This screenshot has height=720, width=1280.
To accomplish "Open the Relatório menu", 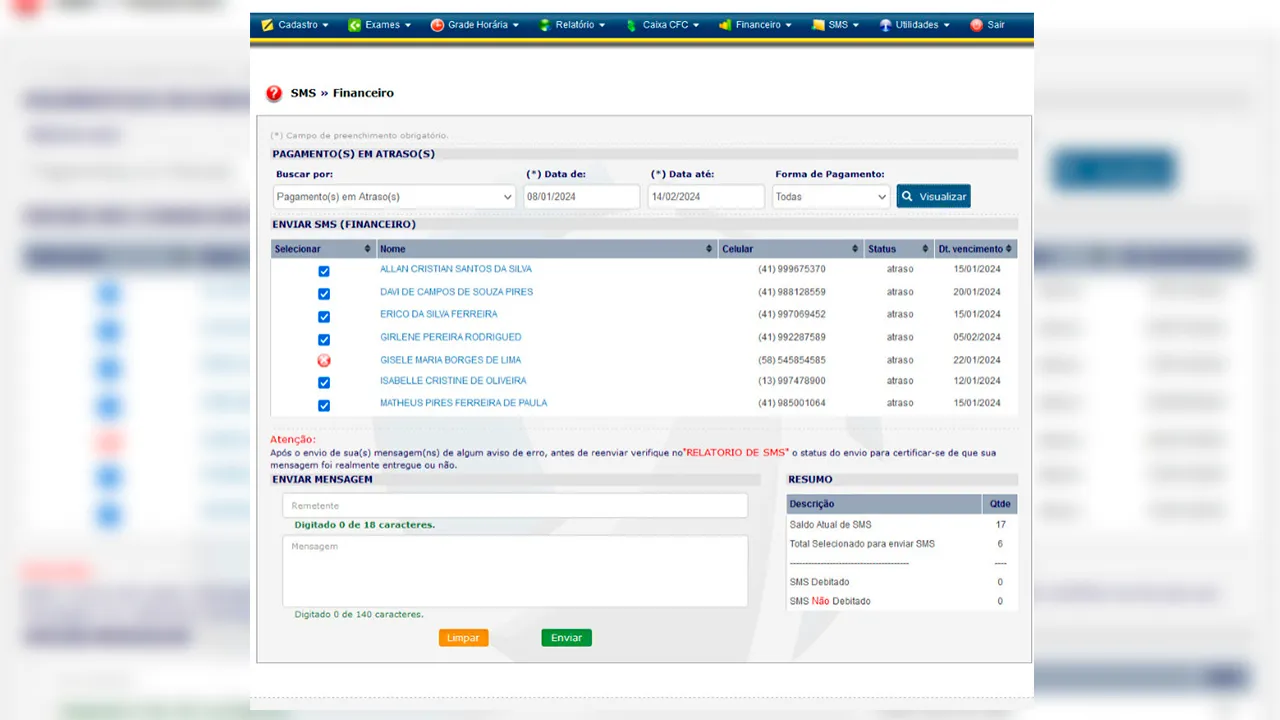I will coord(574,25).
